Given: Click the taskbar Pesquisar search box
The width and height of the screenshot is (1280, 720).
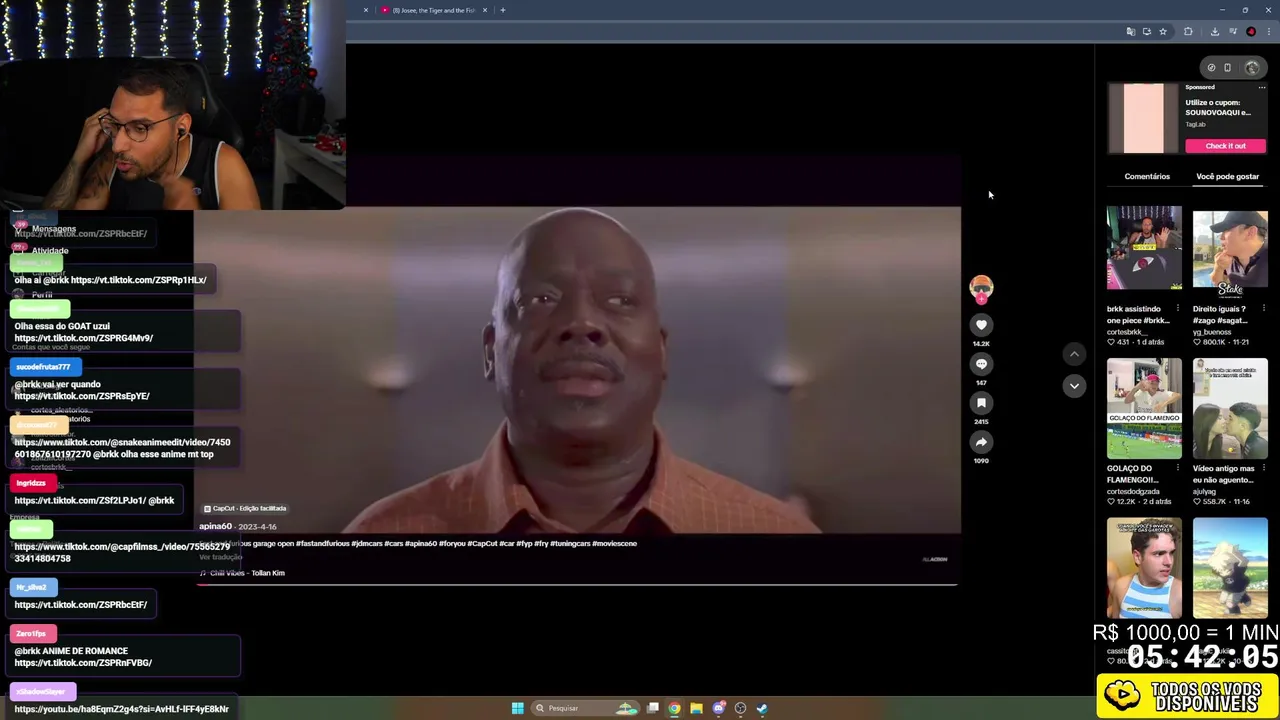Looking at the screenshot, I should point(585,708).
